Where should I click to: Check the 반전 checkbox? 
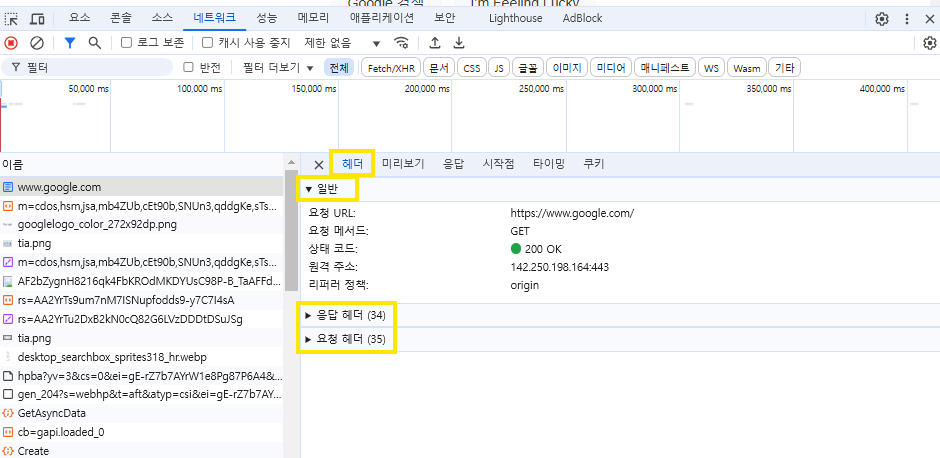[188, 67]
